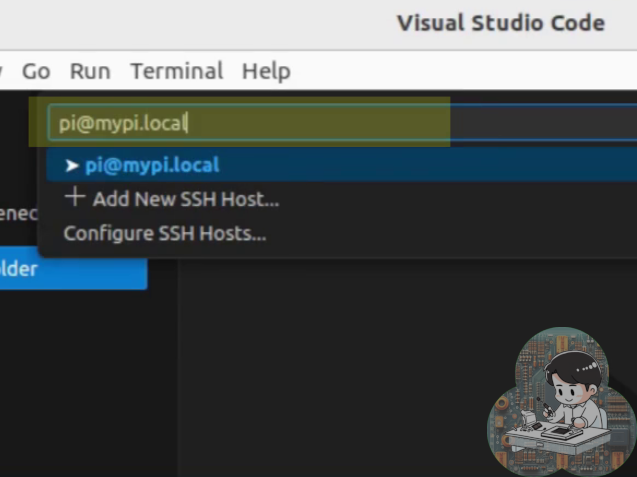Open the Go menu

[36, 72]
